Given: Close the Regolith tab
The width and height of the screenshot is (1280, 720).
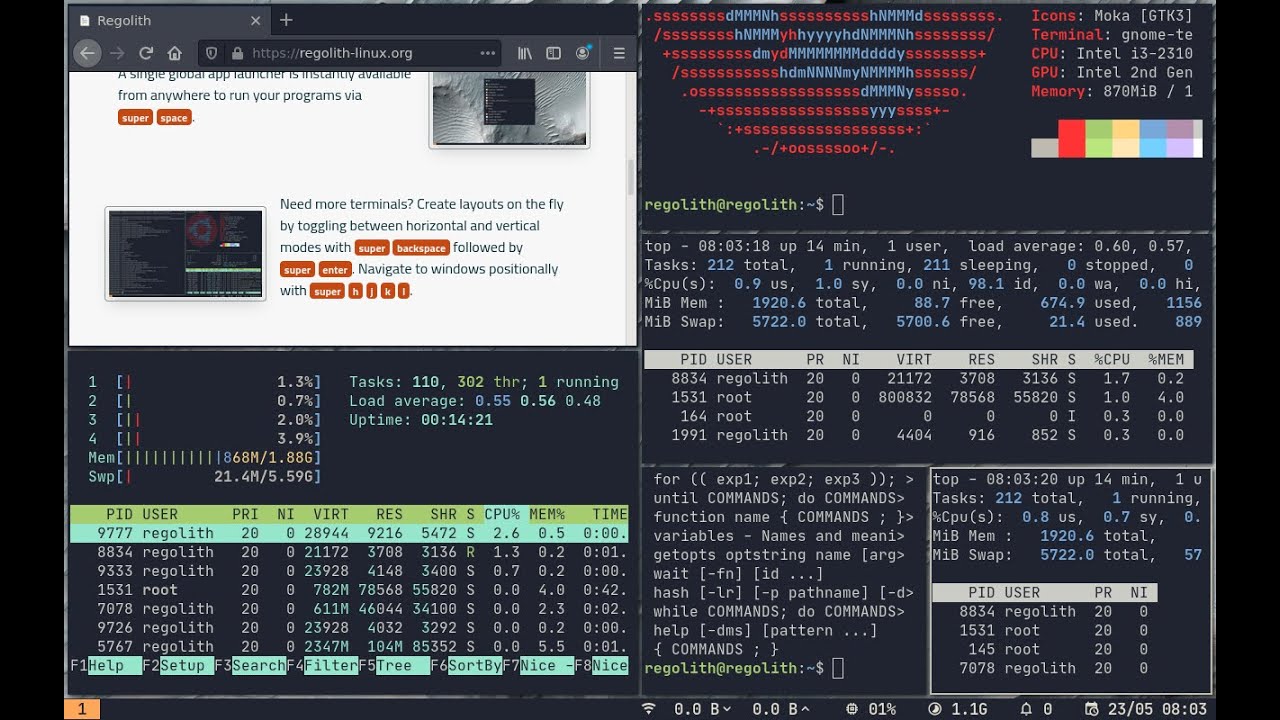Looking at the screenshot, I should (255, 20).
